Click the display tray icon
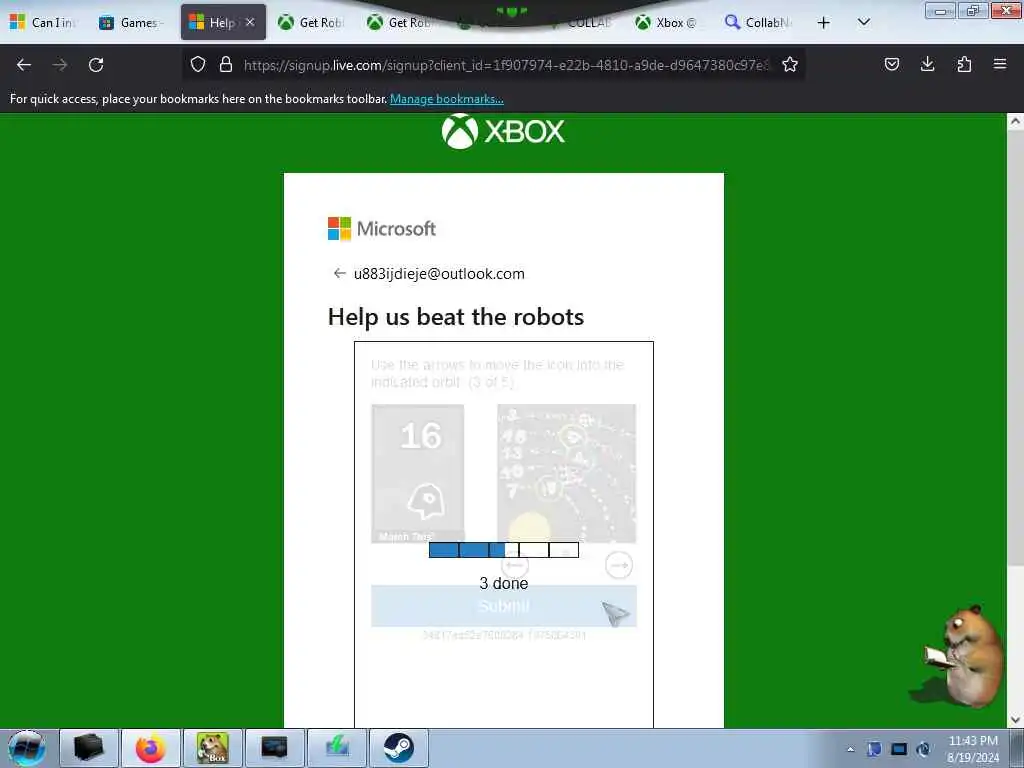 pyautogui.click(x=899, y=749)
